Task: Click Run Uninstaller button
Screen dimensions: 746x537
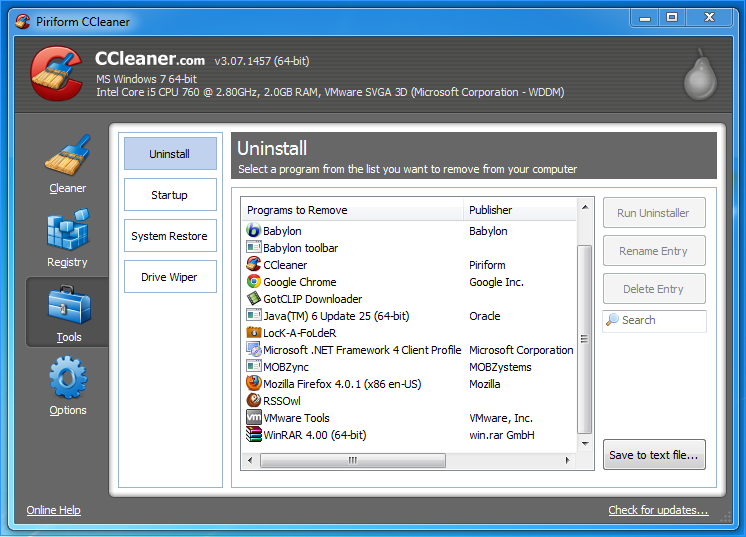Action: pyautogui.click(x=654, y=213)
